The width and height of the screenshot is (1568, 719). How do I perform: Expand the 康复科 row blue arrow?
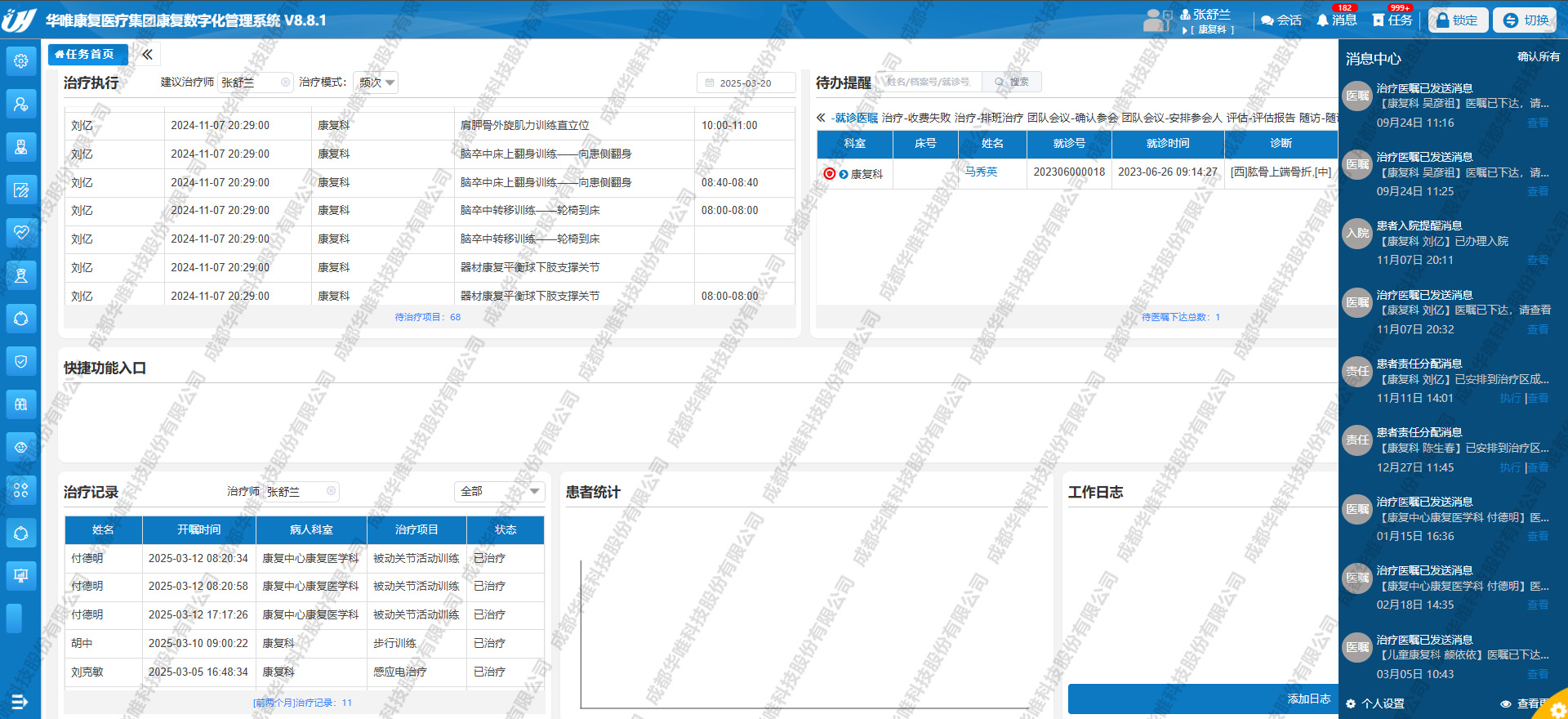point(844,174)
